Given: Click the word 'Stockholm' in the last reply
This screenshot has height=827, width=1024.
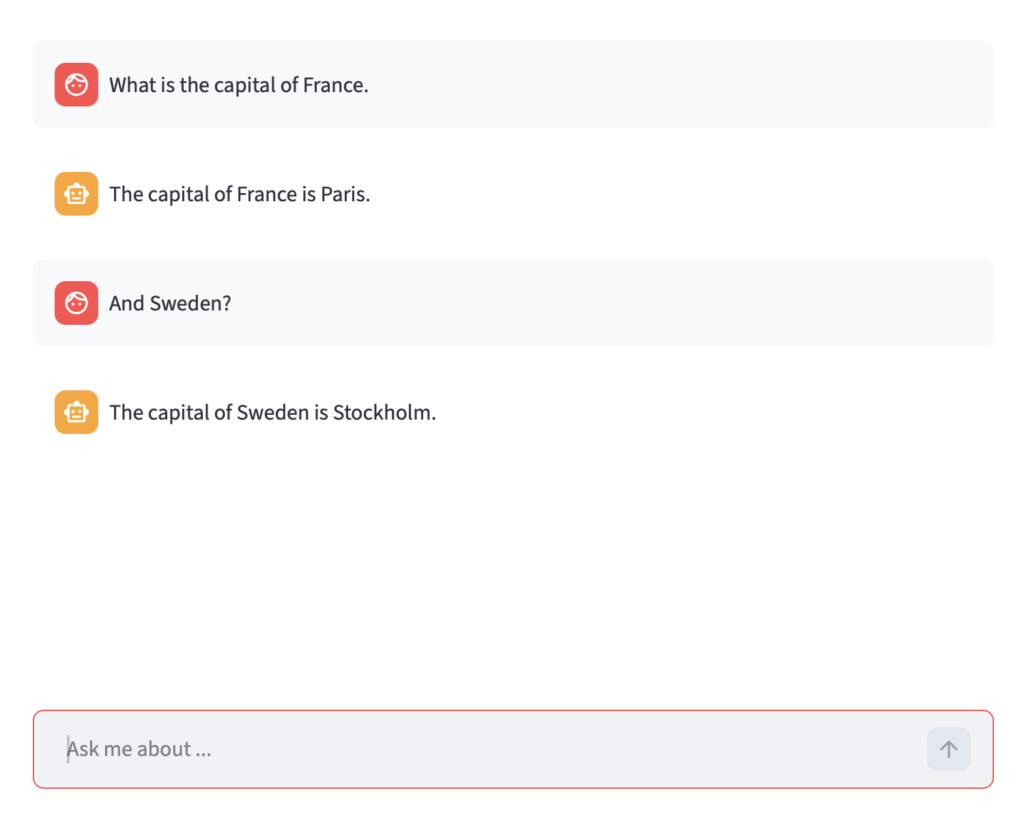Looking at the screenshot, I should [382, 412].
